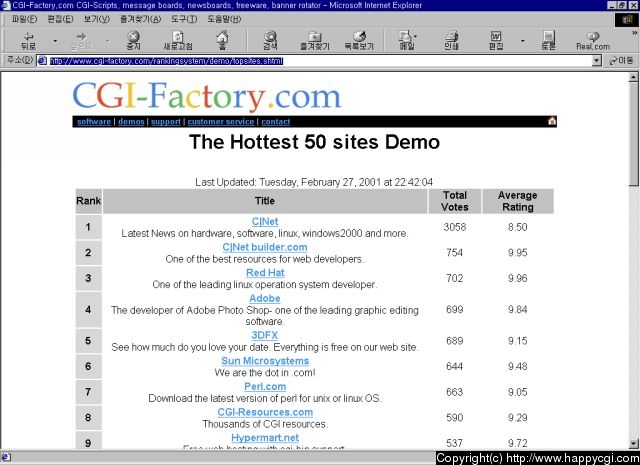640x465 pixels.
Task: Click the Average Rating column header
Action: pyautogui.click(x=518, y=201)
